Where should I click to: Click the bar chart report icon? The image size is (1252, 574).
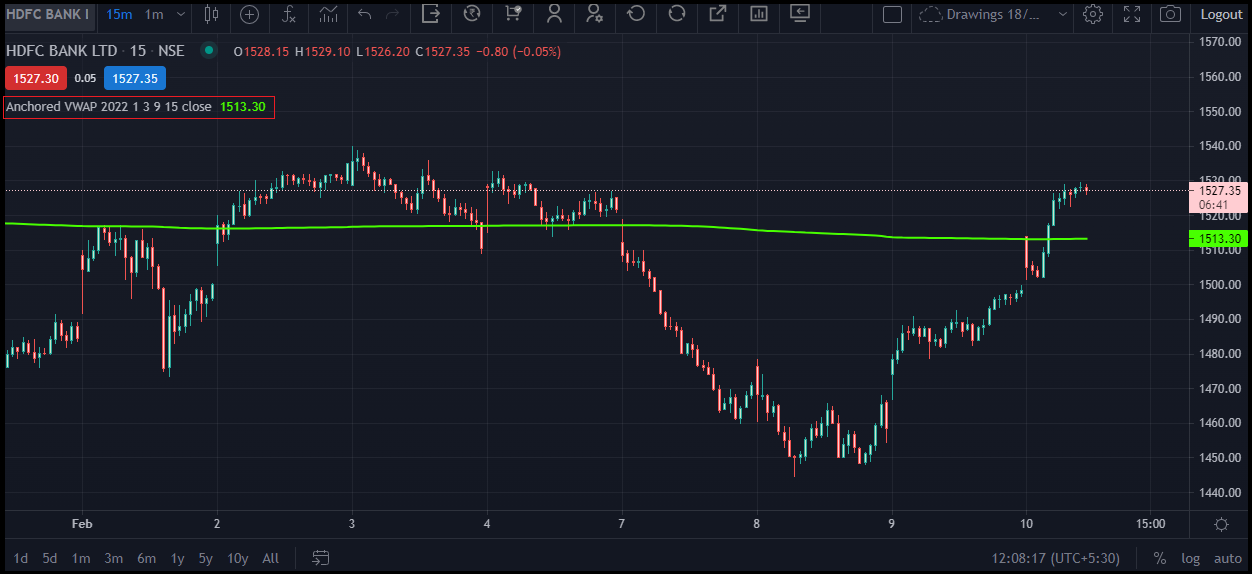[x=758, y=14]
